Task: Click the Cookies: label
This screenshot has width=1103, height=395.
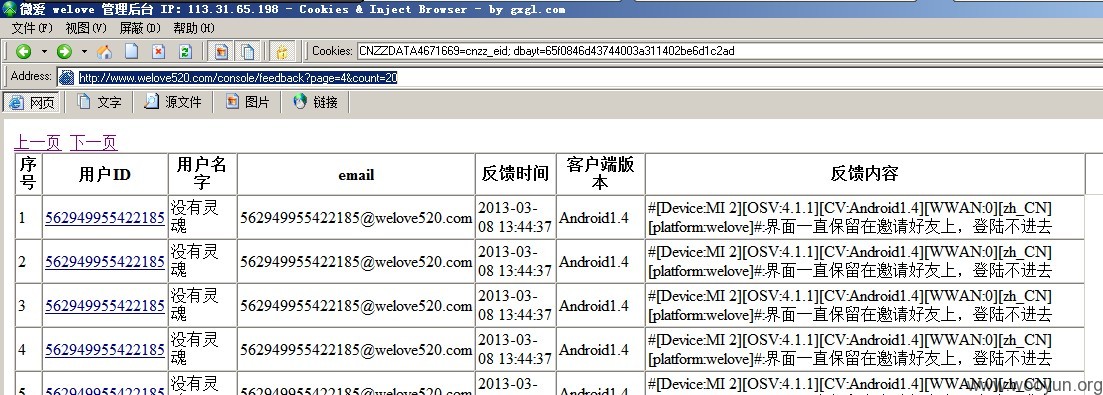Action: (332, 51)
